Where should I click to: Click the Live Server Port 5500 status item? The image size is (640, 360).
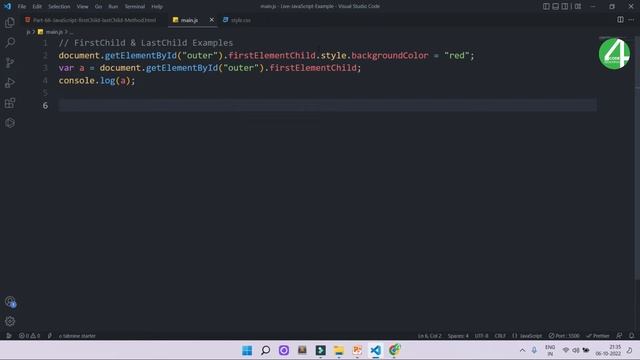564,336
